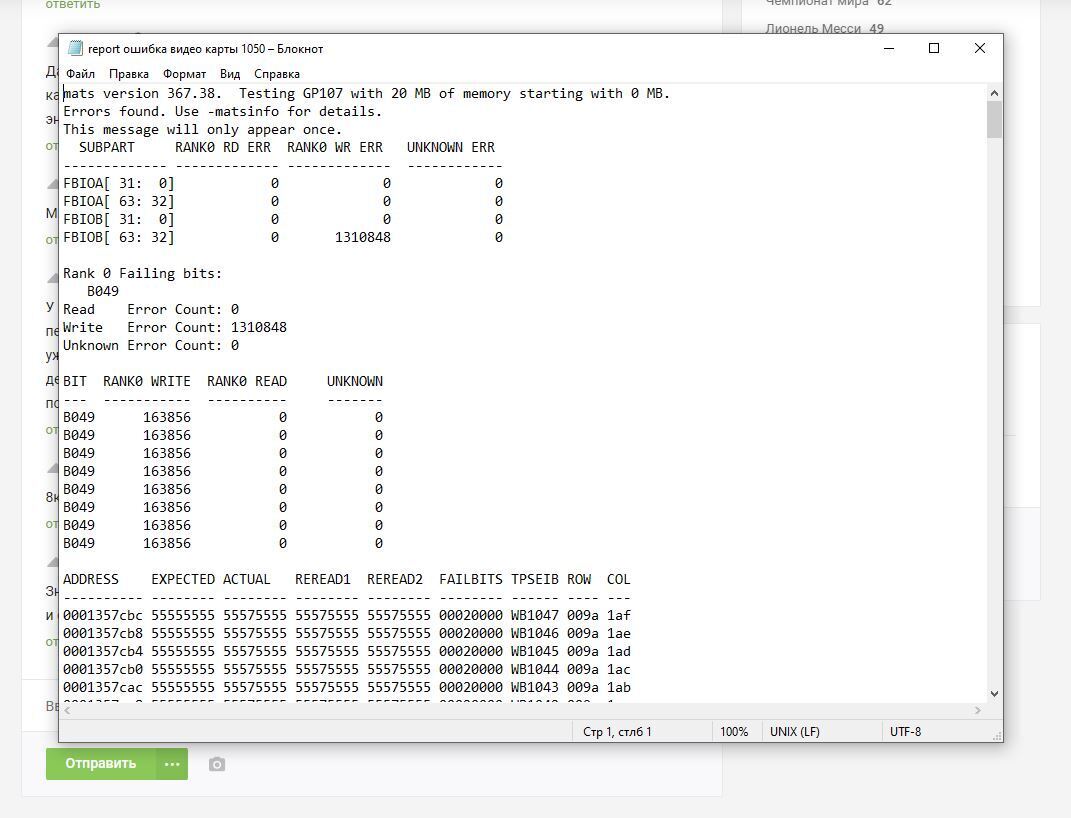Maximize the Блокнот window

click(x=934, y=48)
